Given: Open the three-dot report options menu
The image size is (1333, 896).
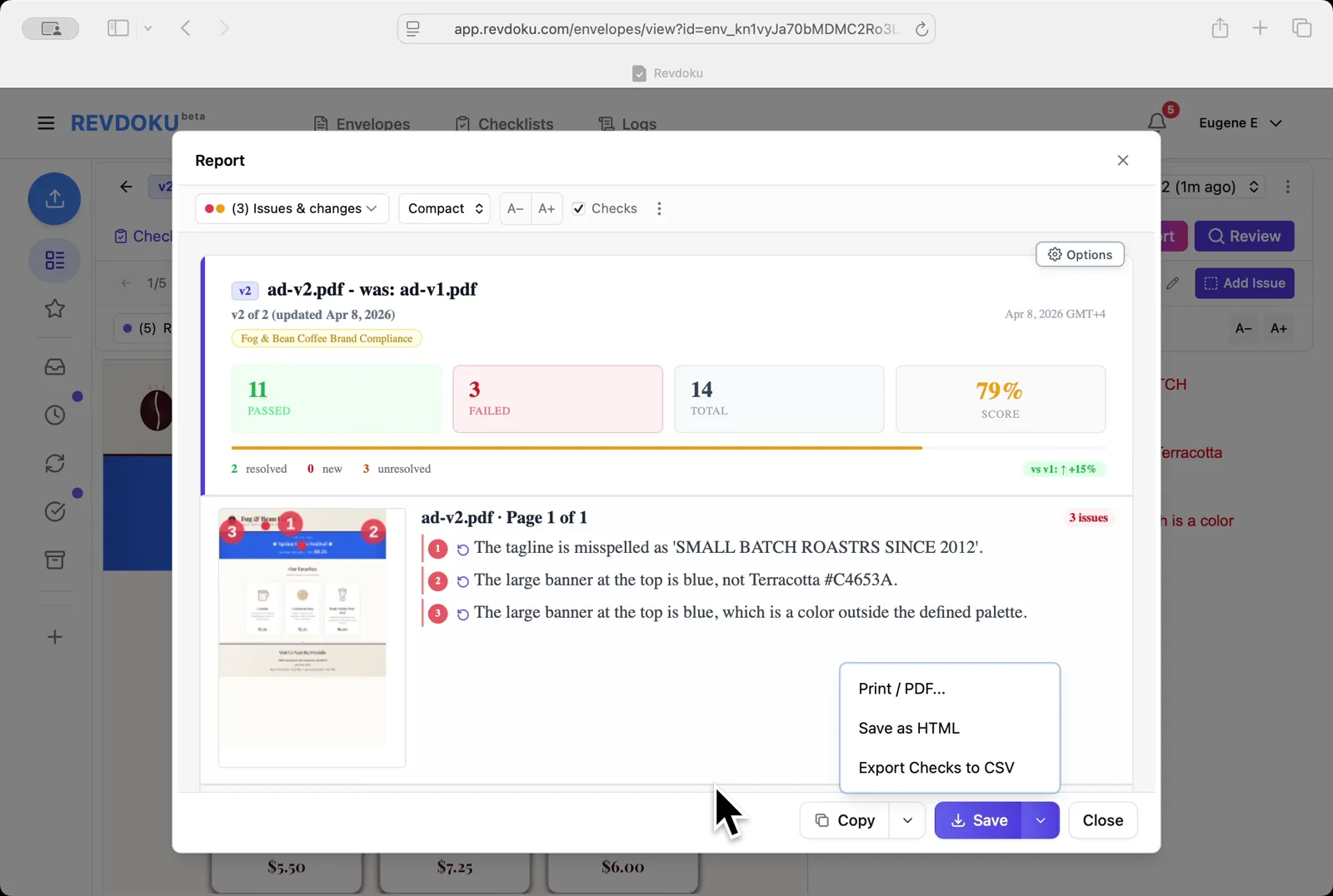Looking at the screenshot, I should point(659,209).
